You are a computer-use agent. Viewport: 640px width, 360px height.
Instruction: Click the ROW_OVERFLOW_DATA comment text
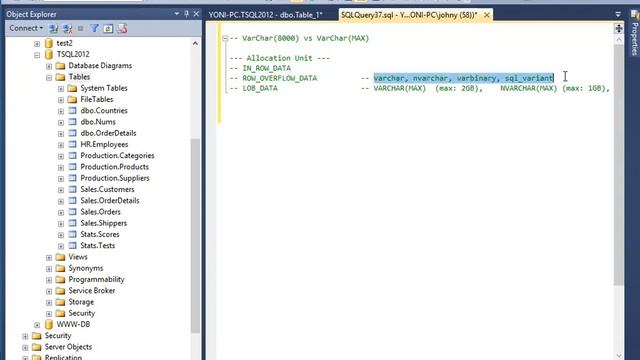pyautogui.click(x=280, y=78)
